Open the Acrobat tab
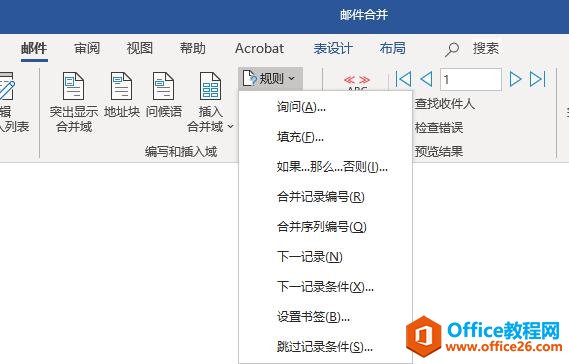Viewport: 569px width, 364px height. (x=259, y=48)
